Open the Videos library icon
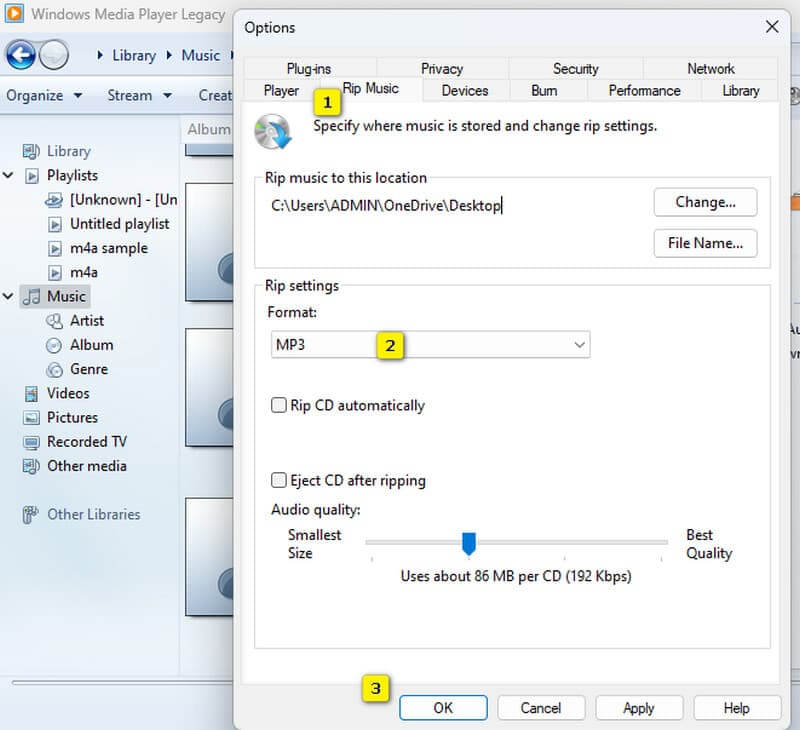This screenshot has width=800, height=730. pos(31,394)
